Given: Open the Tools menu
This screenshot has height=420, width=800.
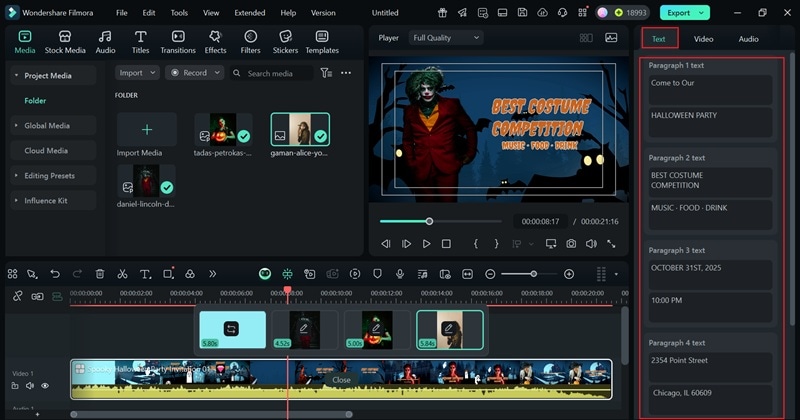Looking at the screenshot, I should pos(179,13).
